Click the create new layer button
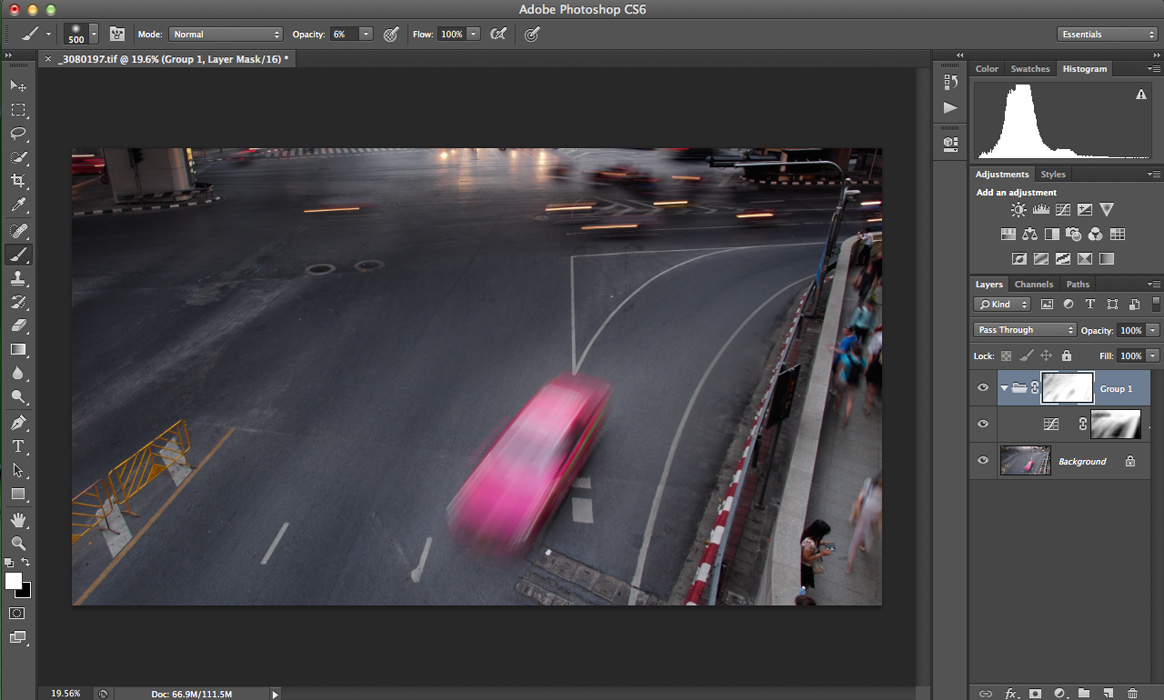This screenshot has width=1164, height=700. (x=1108, y=693)
